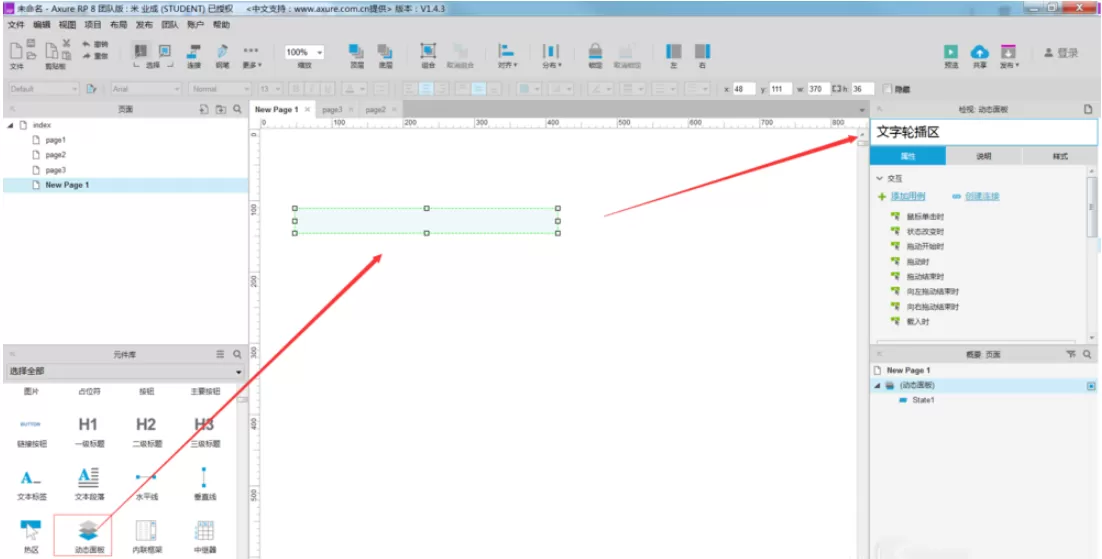1102x559 pixels.
Task: Tick the 隐藏 hidden checkbox
Action: tap(887, 89)
